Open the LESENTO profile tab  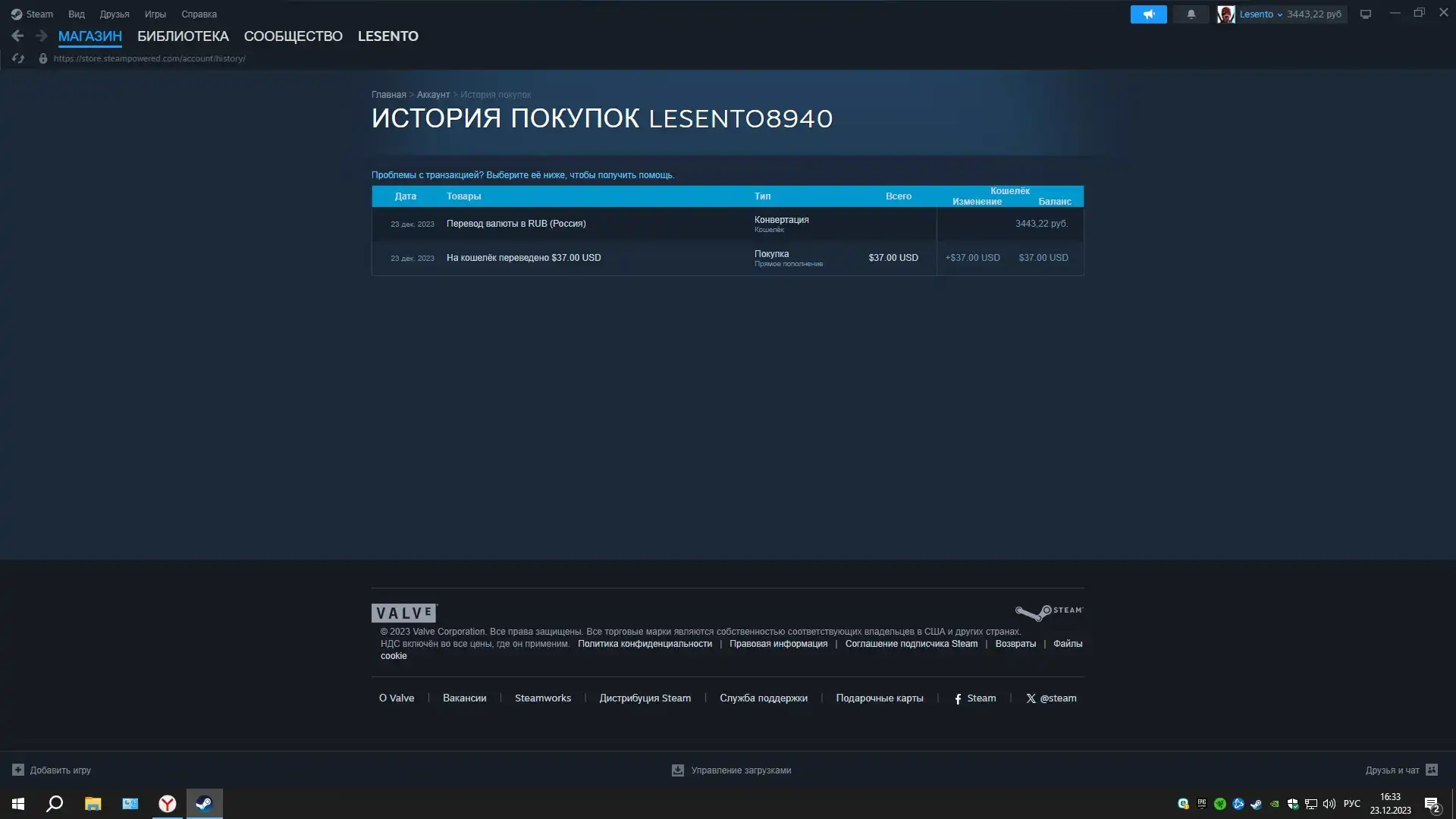coord(388,36)
